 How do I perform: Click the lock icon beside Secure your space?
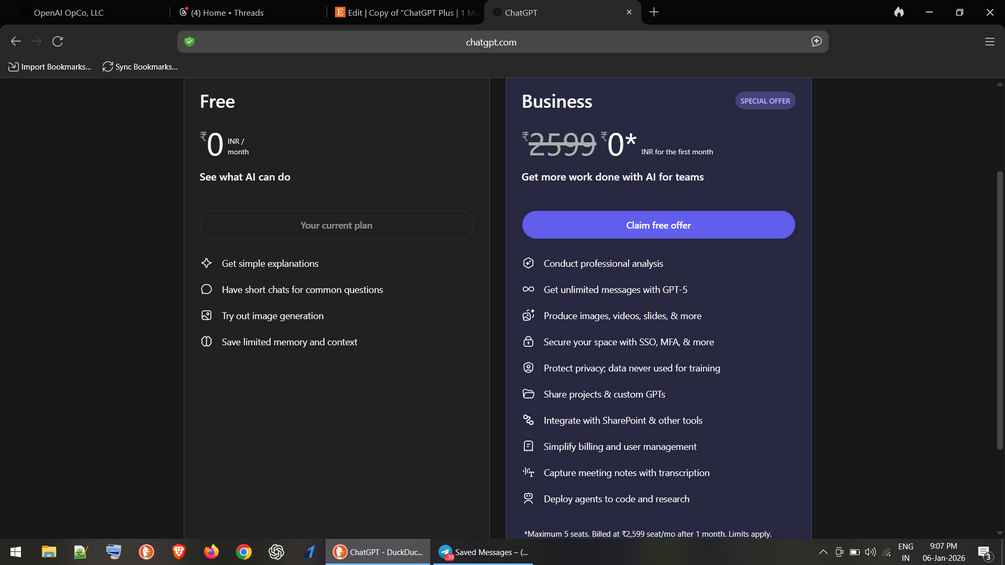[528, 341]
